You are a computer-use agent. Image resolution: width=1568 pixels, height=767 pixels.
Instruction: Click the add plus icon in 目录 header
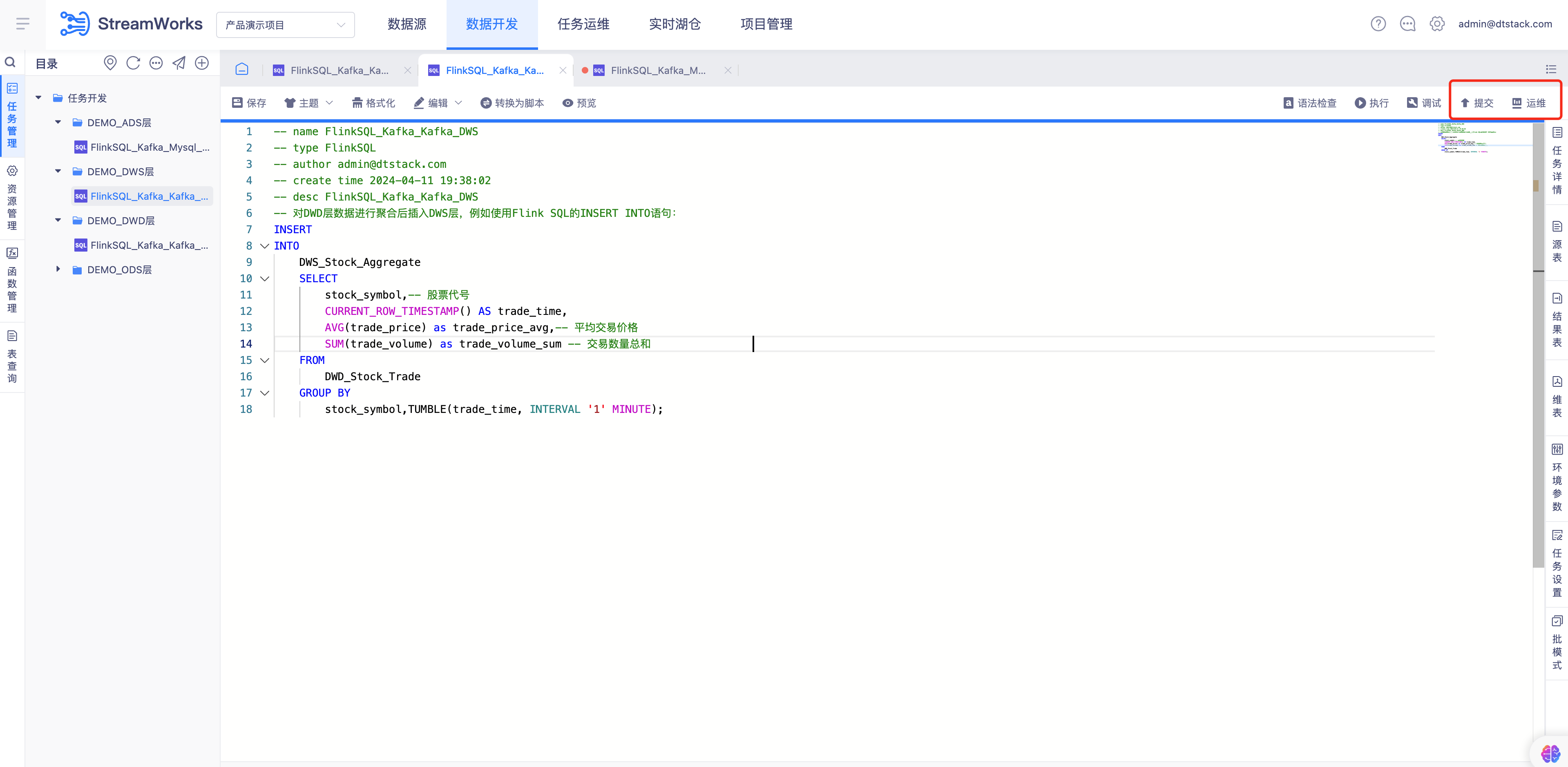coord(202,63)
